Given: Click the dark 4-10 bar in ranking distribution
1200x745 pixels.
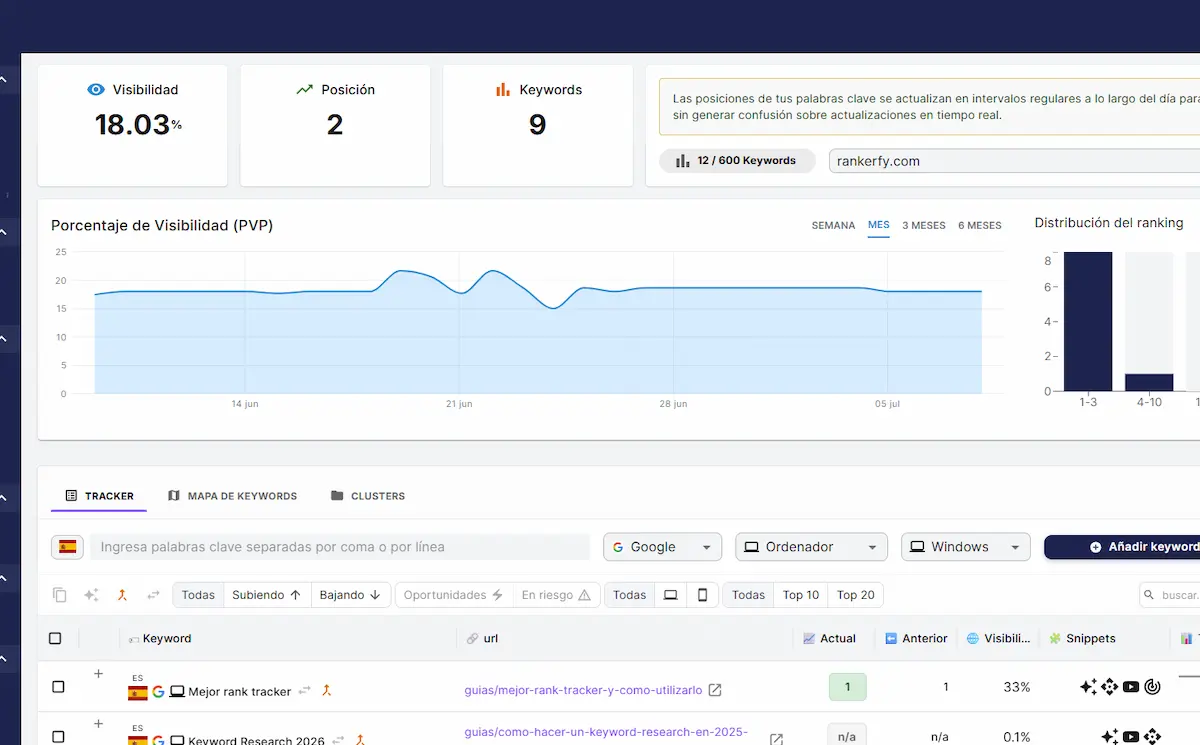Looking at the screenshot, I should pyautogui.click(x=1149, y=382).
